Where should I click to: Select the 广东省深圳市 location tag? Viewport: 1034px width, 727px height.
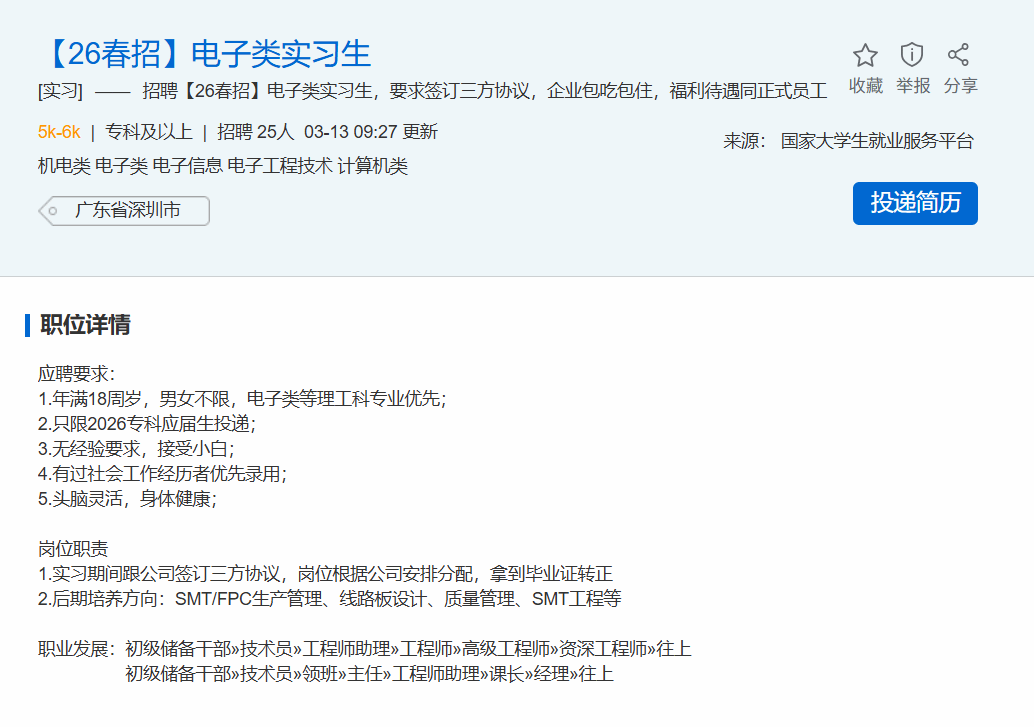127,211
